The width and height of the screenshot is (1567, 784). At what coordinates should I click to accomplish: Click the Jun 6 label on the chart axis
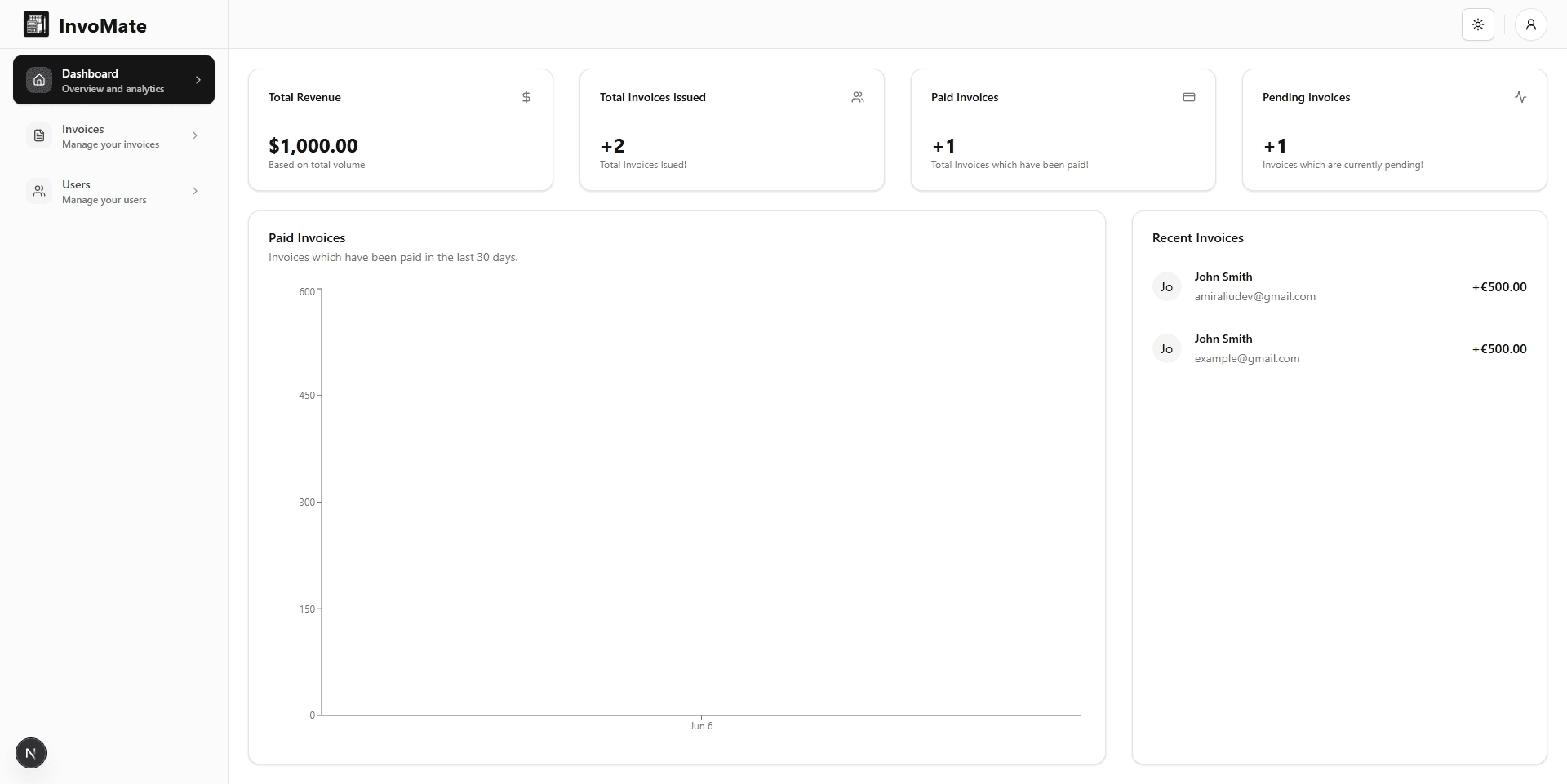(701, 725)
